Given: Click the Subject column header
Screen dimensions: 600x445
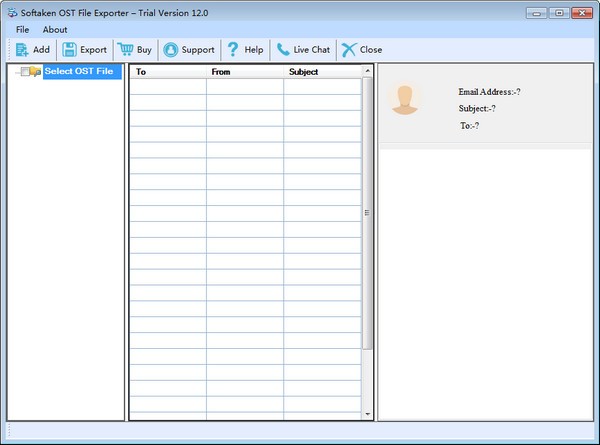Looking at the screenshot, I should (321, 72).
